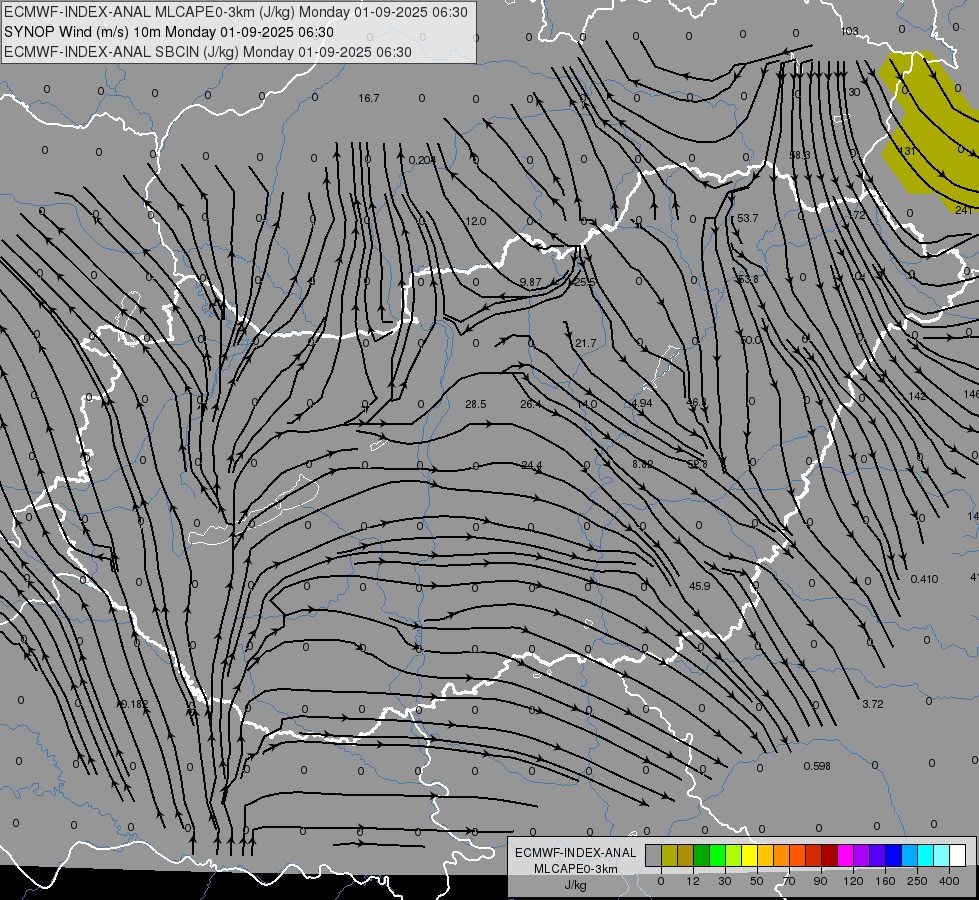Click the 0.410 map value
Screen dimensions: 979x900
coord(924,579)
